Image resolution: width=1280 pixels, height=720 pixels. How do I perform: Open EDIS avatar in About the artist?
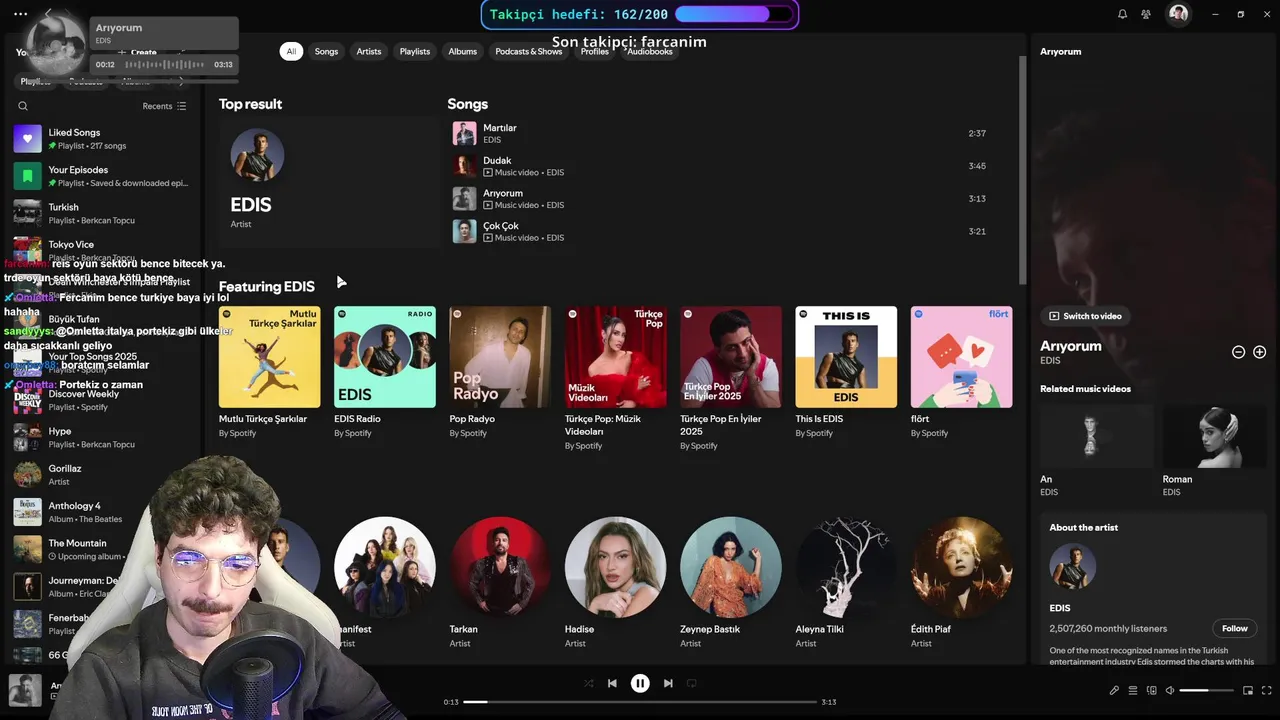pos(1073,567)
